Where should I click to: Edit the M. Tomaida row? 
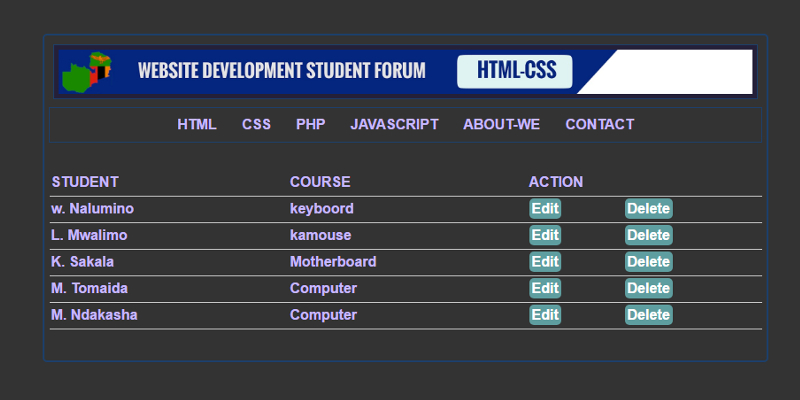tap(545, 289)
